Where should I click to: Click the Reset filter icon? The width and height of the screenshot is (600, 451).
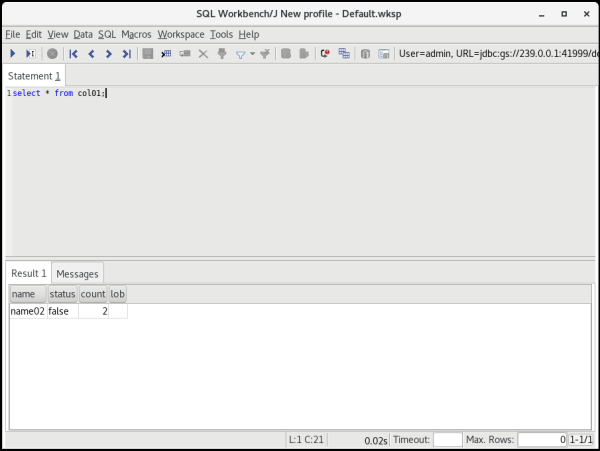[265, 54]
